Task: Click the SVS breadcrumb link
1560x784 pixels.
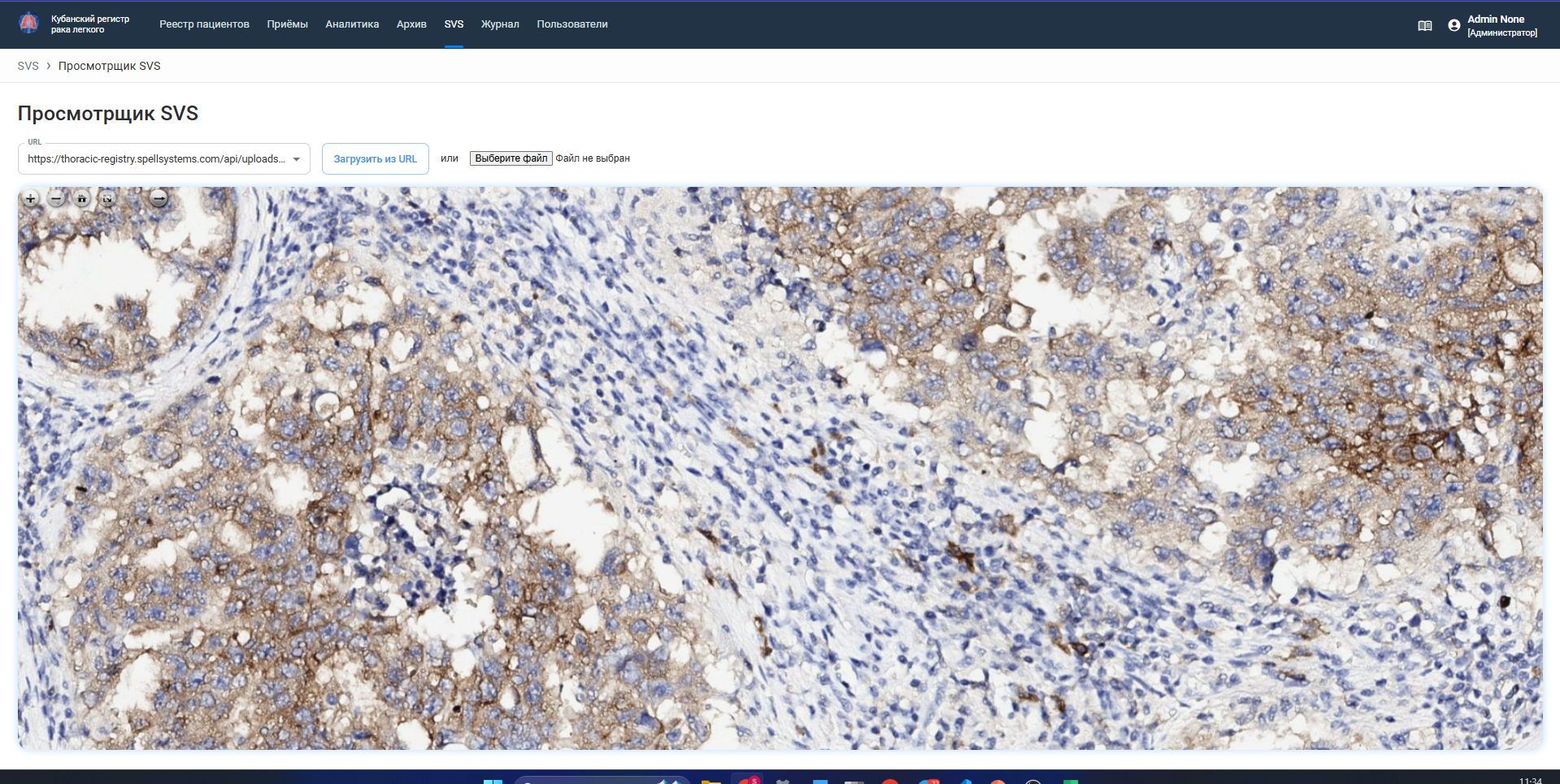Action: [x=28, y=66]
